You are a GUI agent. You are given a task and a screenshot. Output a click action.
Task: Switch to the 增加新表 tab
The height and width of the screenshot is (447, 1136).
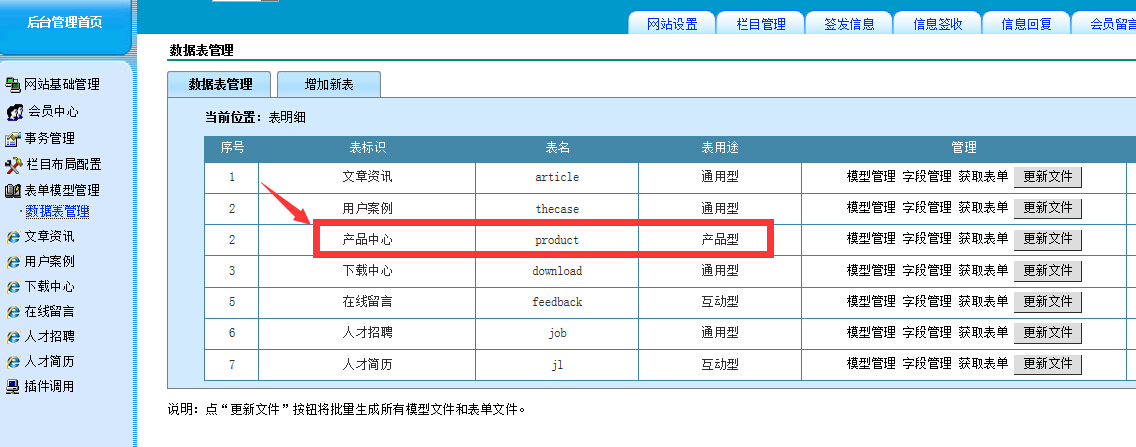click(x=328, y=85)
